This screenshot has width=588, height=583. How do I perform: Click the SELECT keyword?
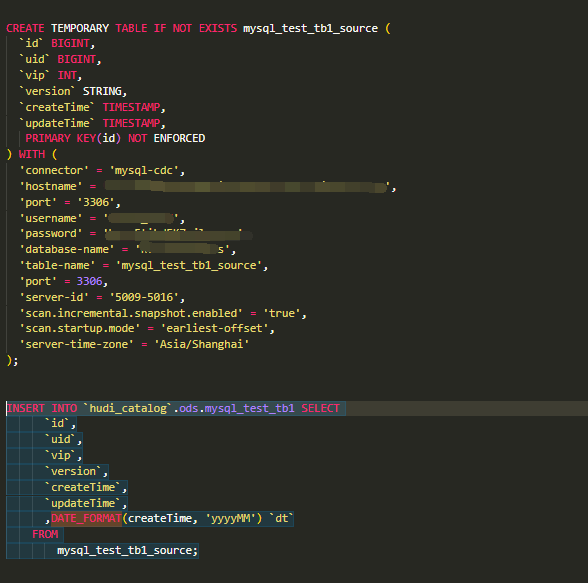pos(321,408)
